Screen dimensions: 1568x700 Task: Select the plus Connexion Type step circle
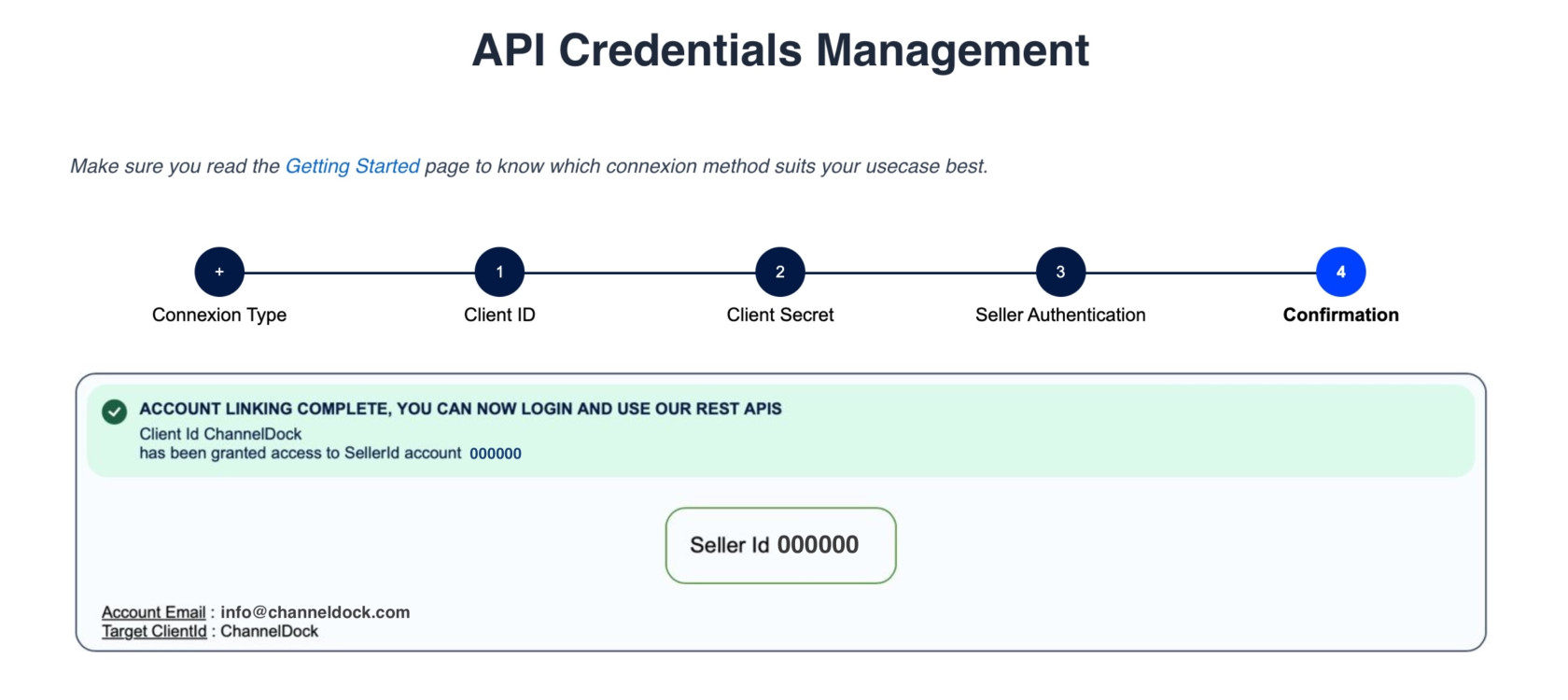pyautogui.click(x=219, y=272)
